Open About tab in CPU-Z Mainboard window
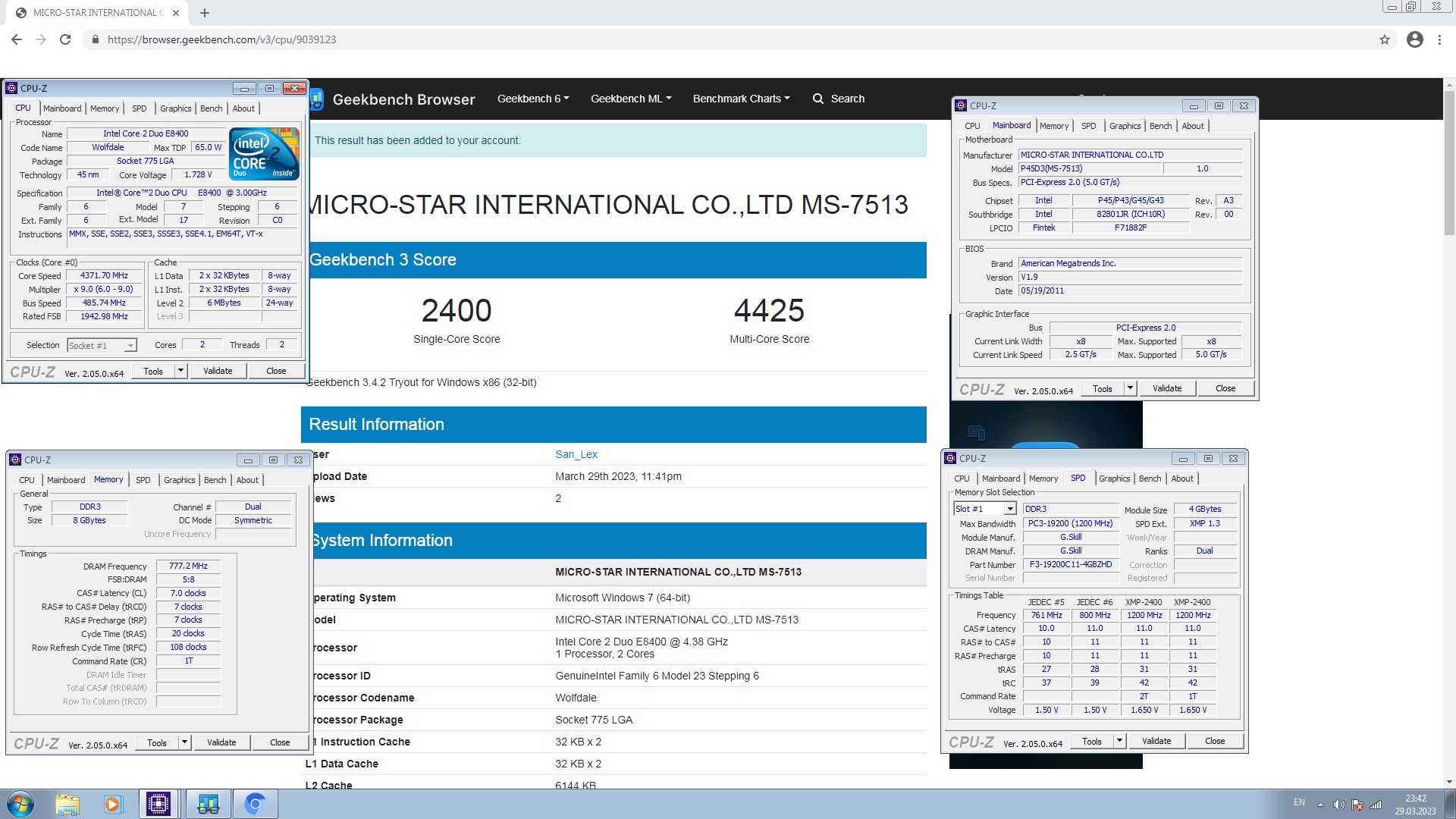The height and width of the screenshot is (819, 1456). [1193, 126]
